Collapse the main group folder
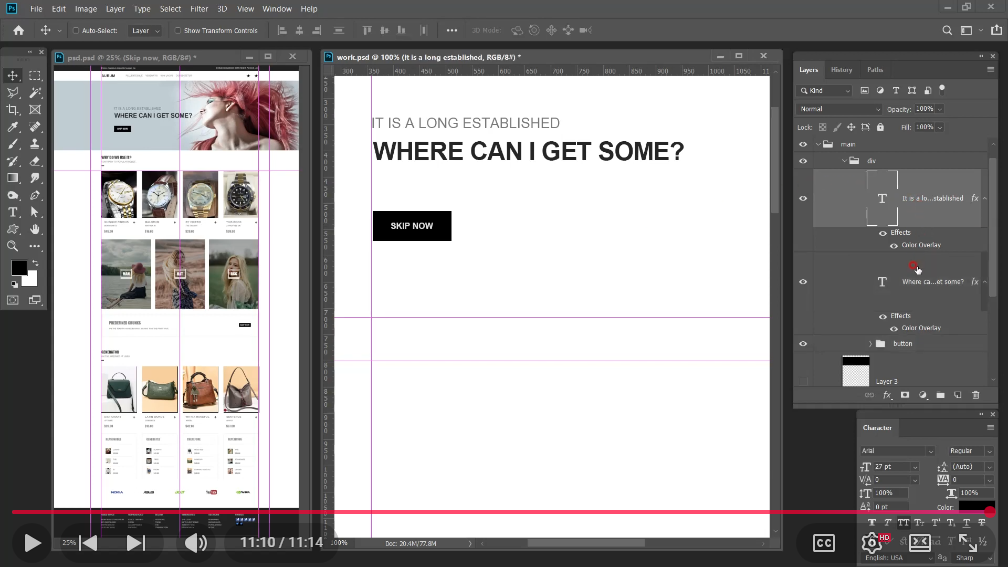The width and height of the screenshot is (1008, 567). [x=818, y=145]
